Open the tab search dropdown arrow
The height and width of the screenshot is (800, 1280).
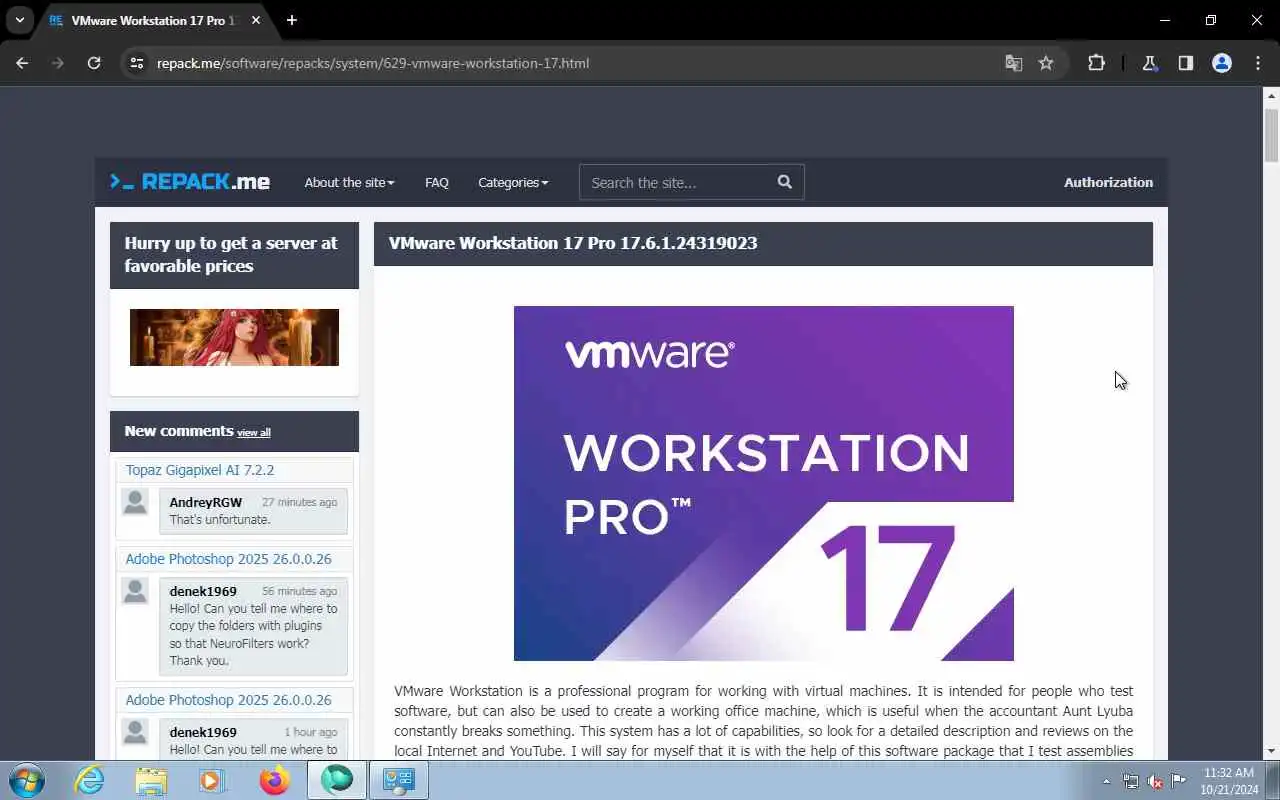coord(19,20)
